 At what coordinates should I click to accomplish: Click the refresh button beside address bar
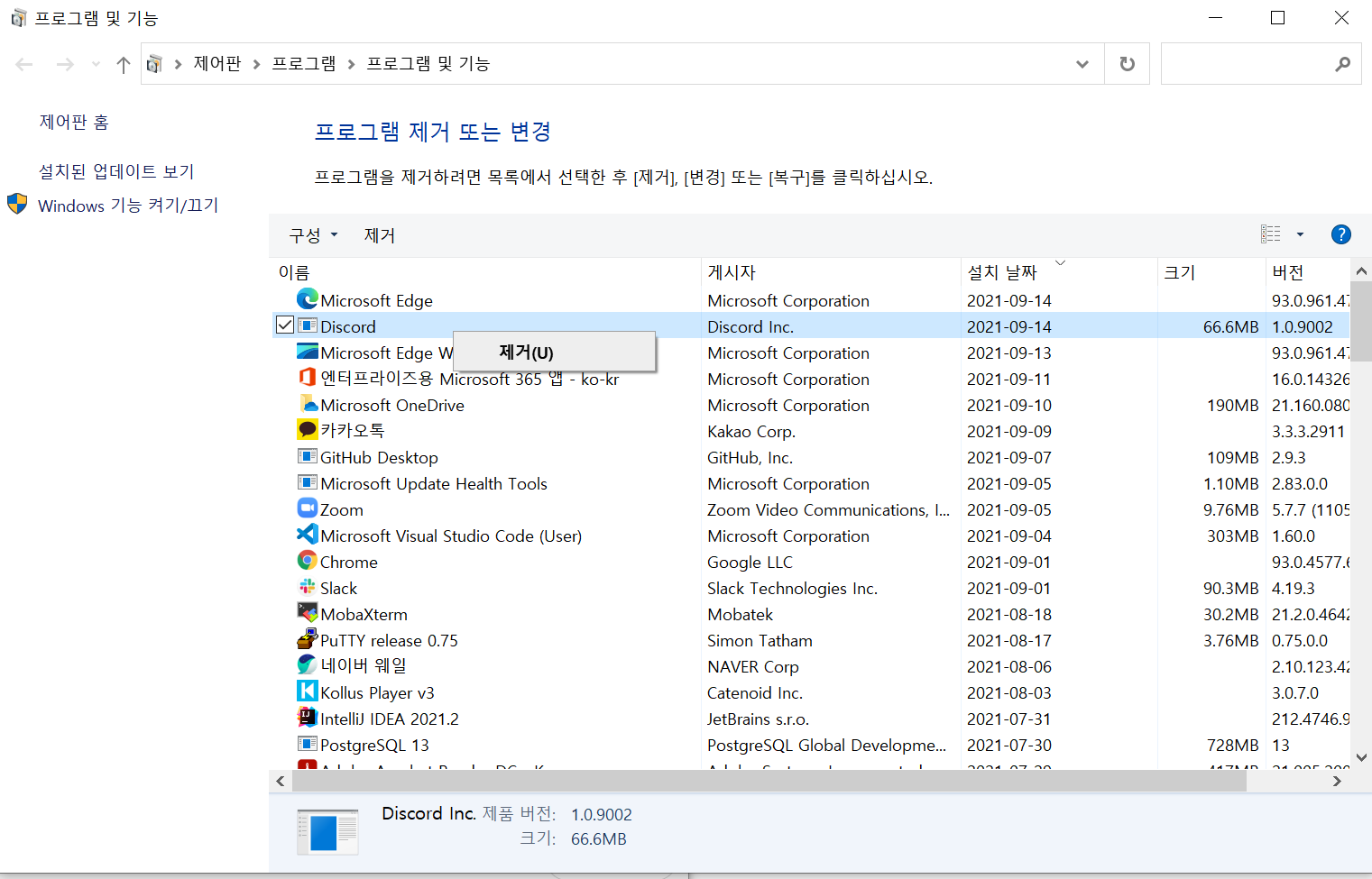click(x=1128, y=64)
